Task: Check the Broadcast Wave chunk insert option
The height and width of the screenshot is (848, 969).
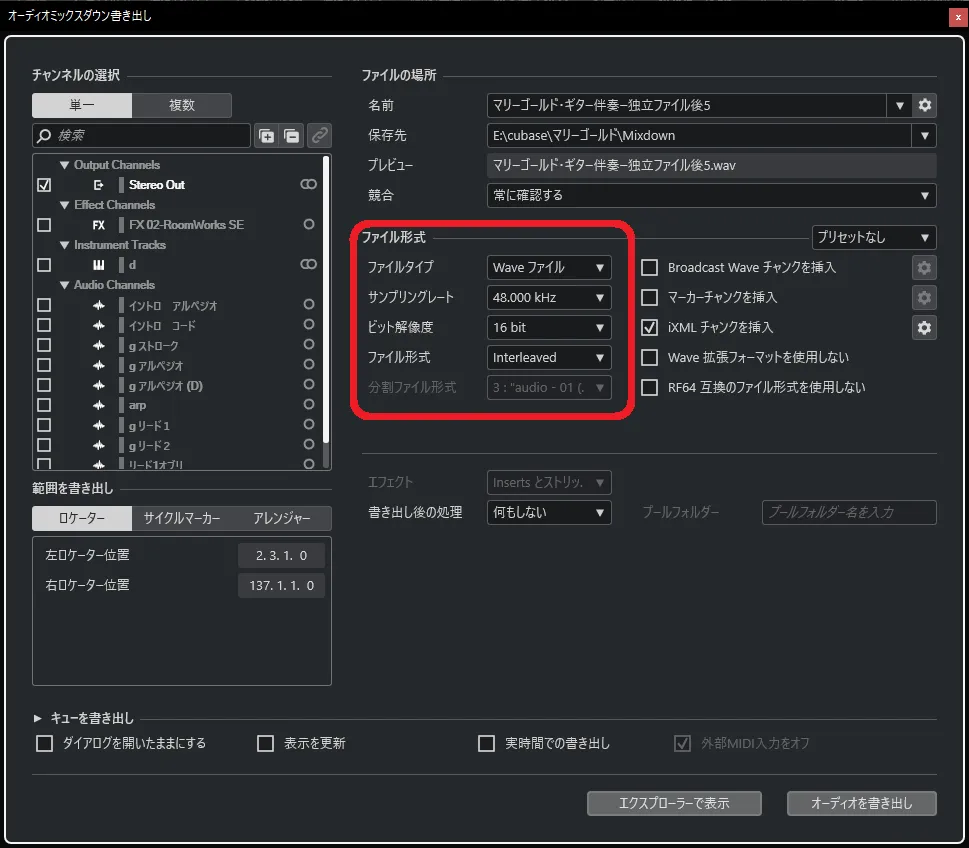Action: coord(648,268)
